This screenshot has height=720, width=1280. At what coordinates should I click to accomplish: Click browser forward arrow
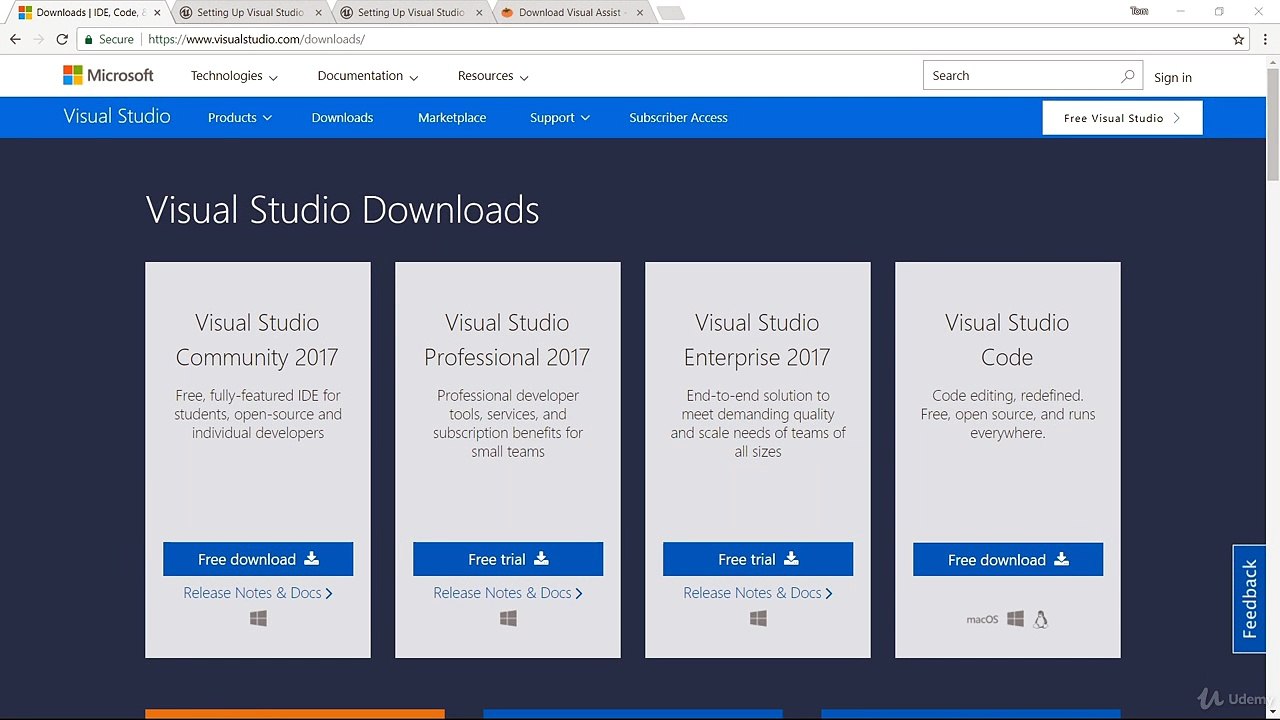(x=38, y=39)
